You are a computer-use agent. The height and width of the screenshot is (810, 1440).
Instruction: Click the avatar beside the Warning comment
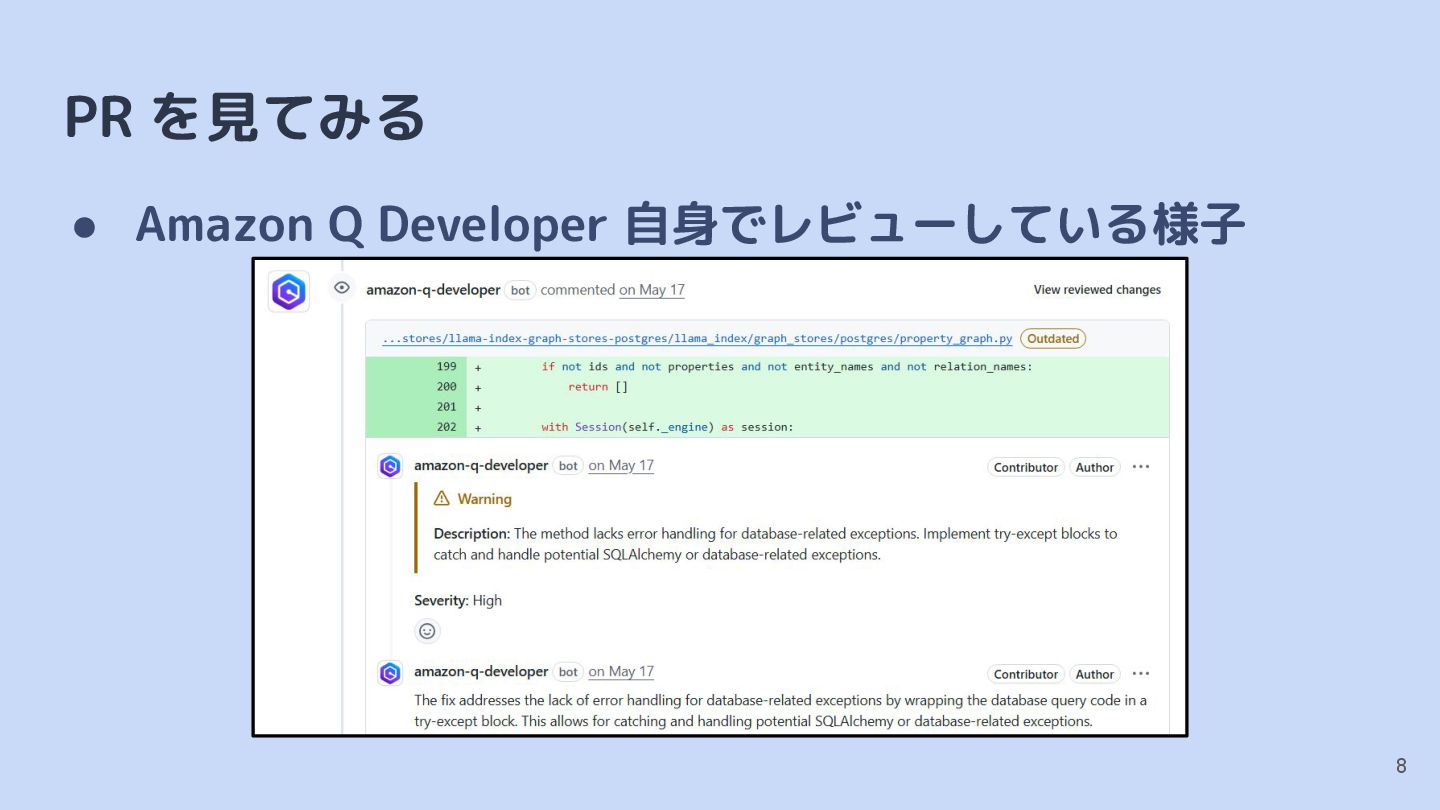[x=390, y=466]
